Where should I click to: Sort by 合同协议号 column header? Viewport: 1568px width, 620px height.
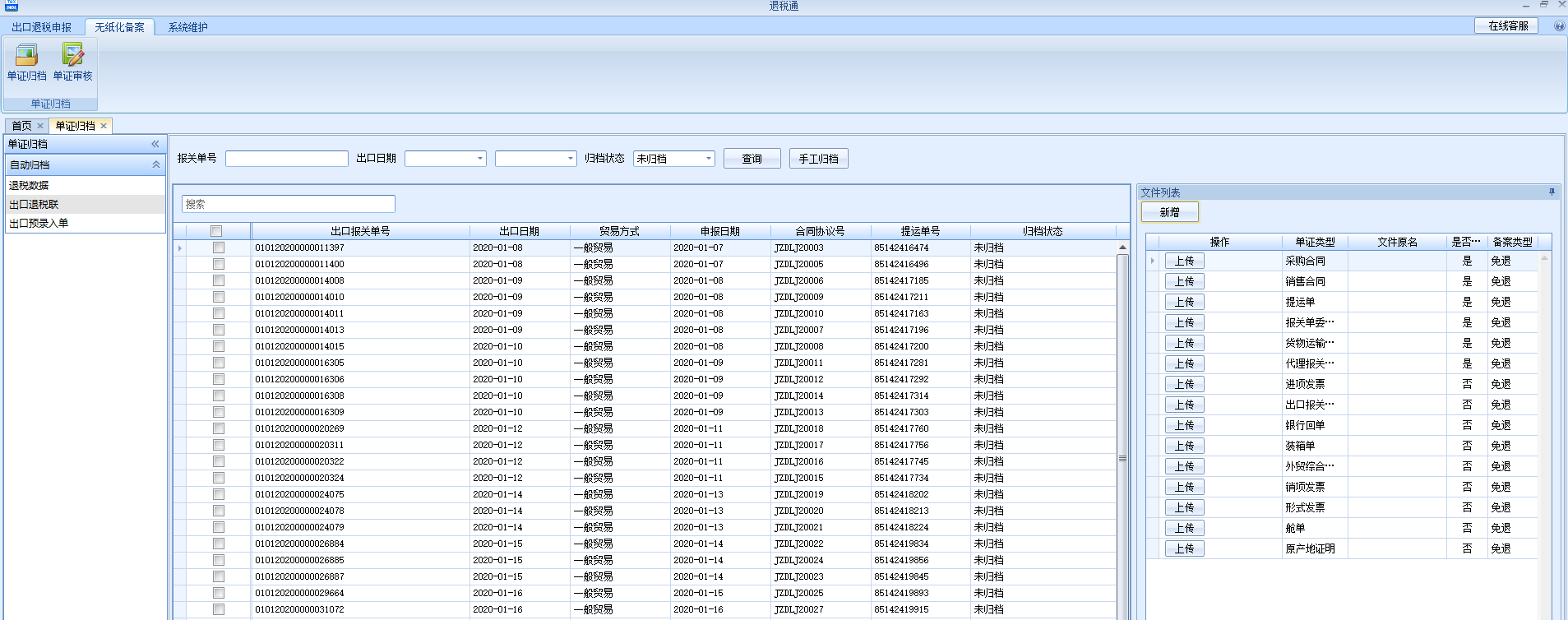pos(820,231)
